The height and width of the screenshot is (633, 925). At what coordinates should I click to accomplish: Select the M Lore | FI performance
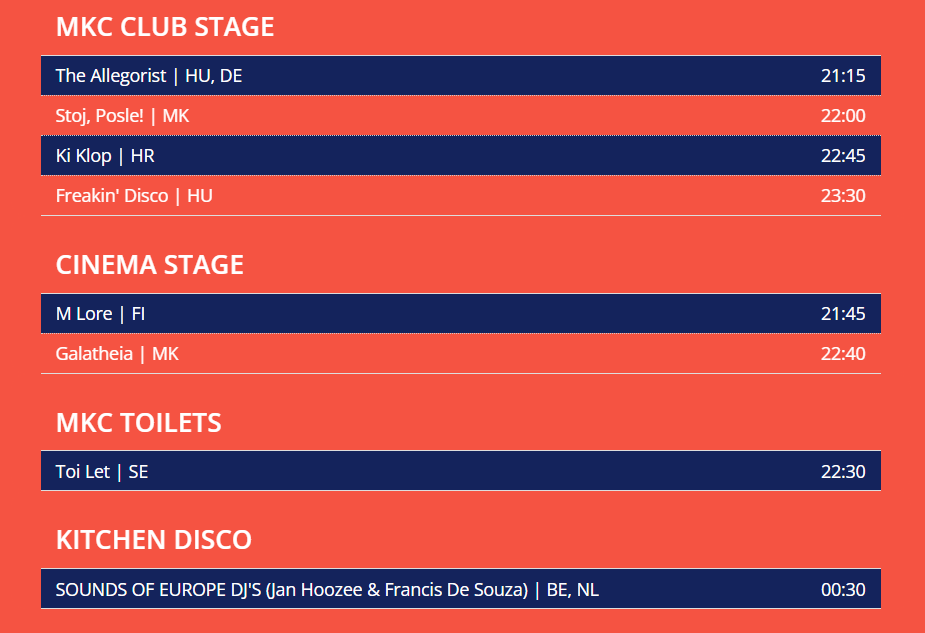[x=461, y=313]
